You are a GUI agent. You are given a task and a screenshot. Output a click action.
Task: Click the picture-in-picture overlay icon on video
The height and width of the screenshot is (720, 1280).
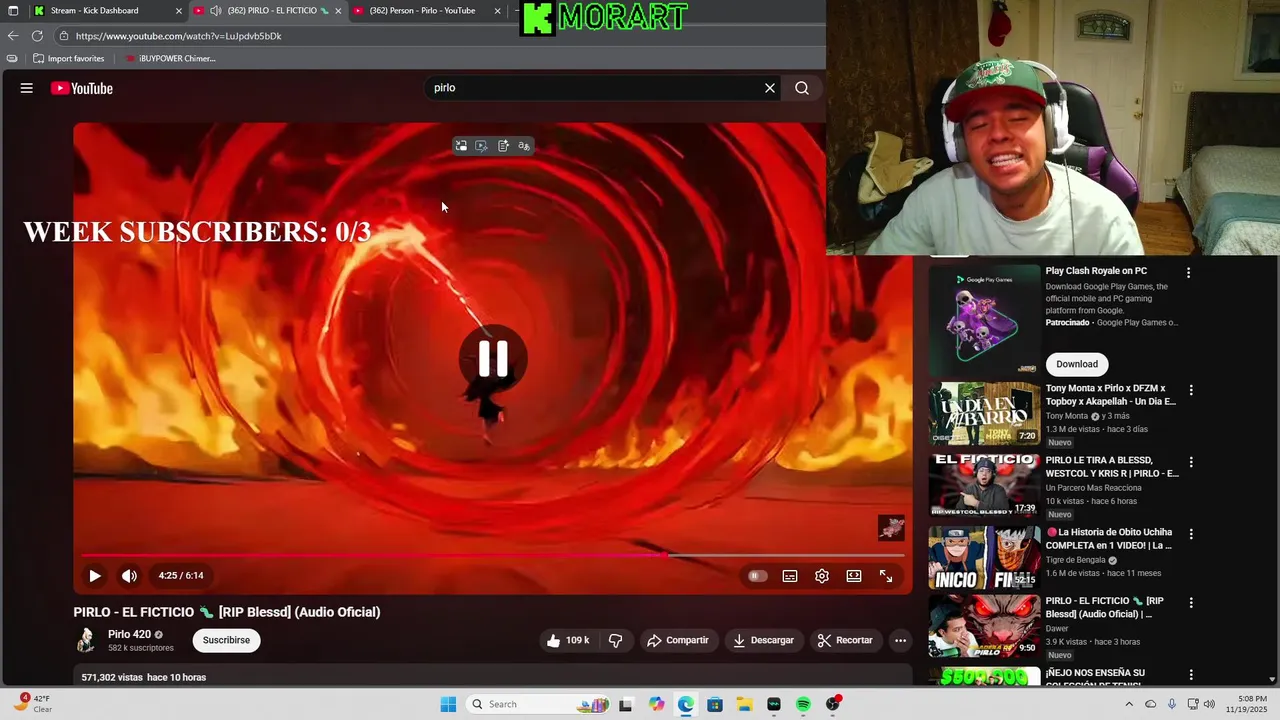pyautogui.click(x=461, y=146)
